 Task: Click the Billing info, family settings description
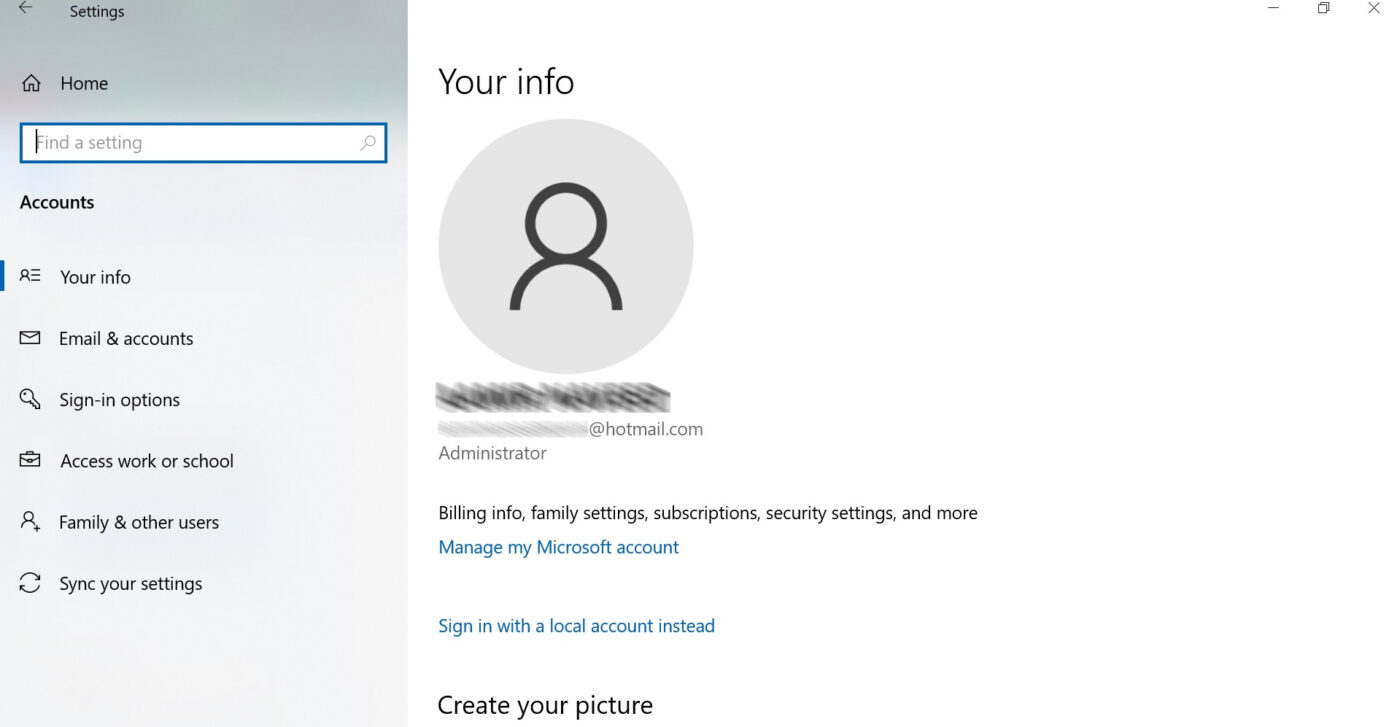pyautogui.click(x=708, y=513)
